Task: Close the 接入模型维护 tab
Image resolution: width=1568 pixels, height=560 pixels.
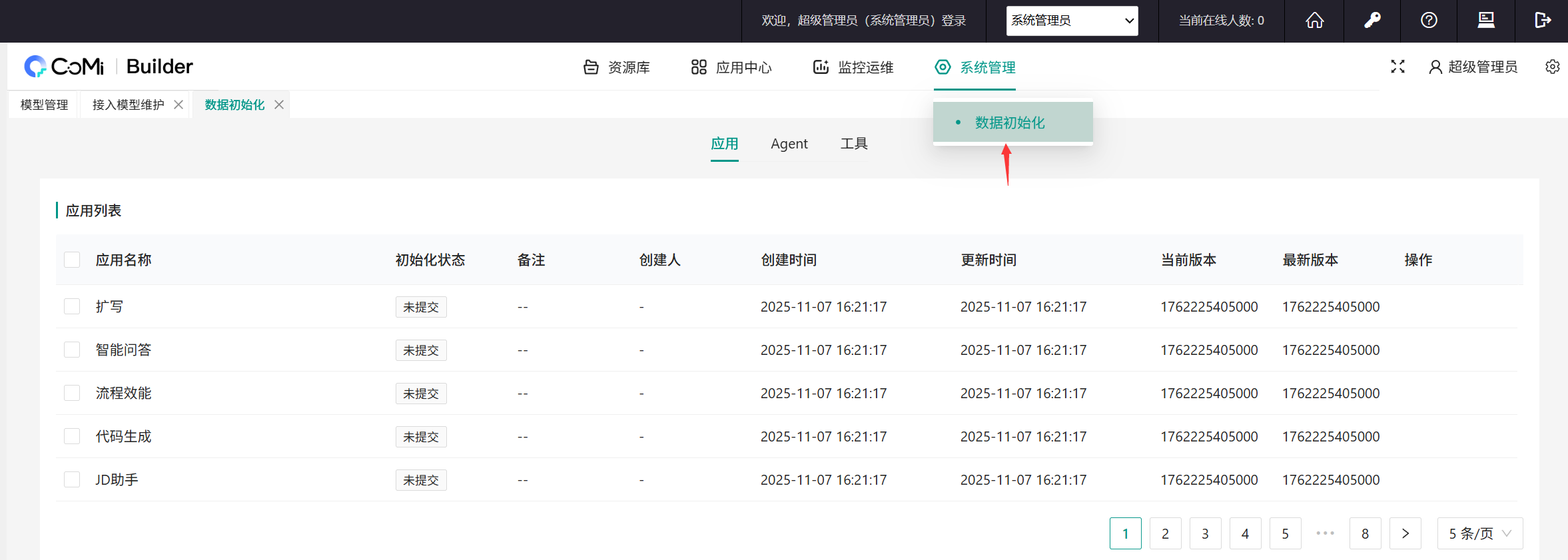Action: [179, 105]
